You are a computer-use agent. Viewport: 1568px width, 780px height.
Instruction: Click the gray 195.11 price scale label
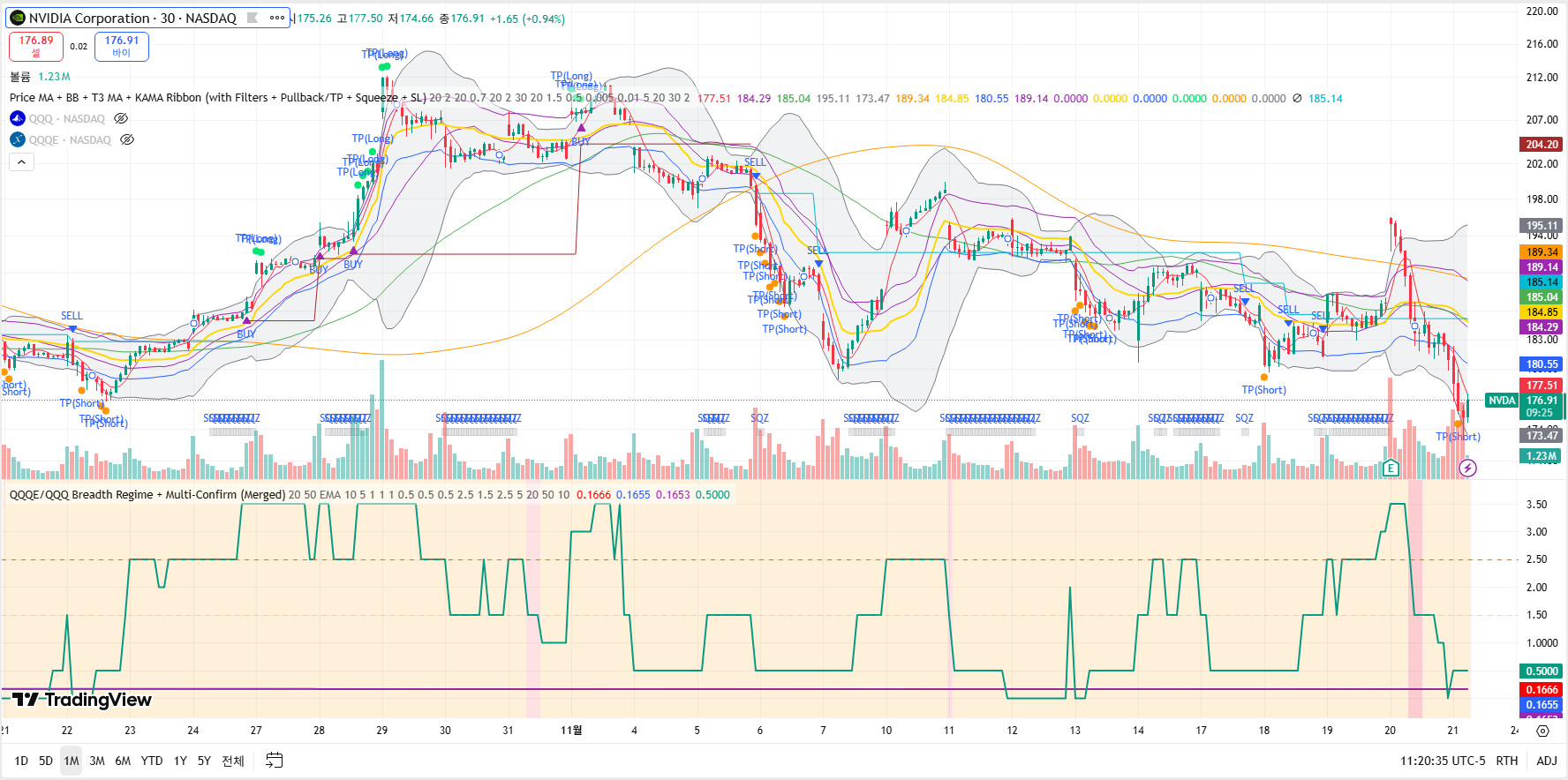point(1542,226)
